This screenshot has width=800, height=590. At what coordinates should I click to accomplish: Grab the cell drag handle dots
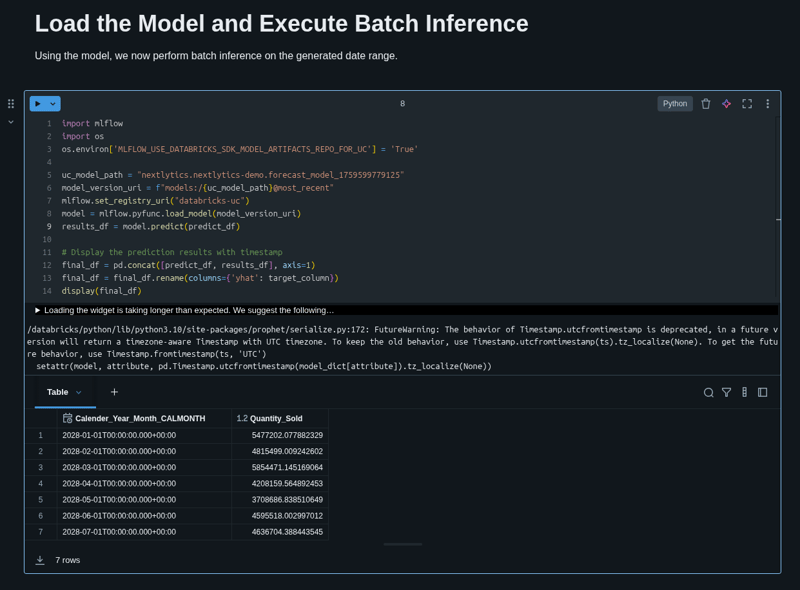tap(10, 103)
